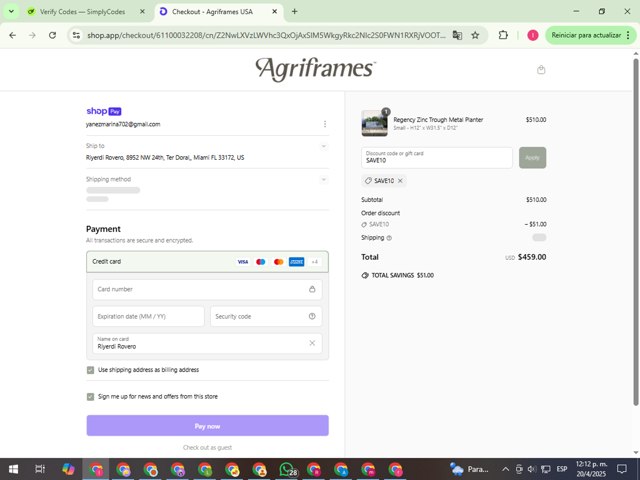Click the ESP language indicator
640x480 pixels.
point(562,469)
